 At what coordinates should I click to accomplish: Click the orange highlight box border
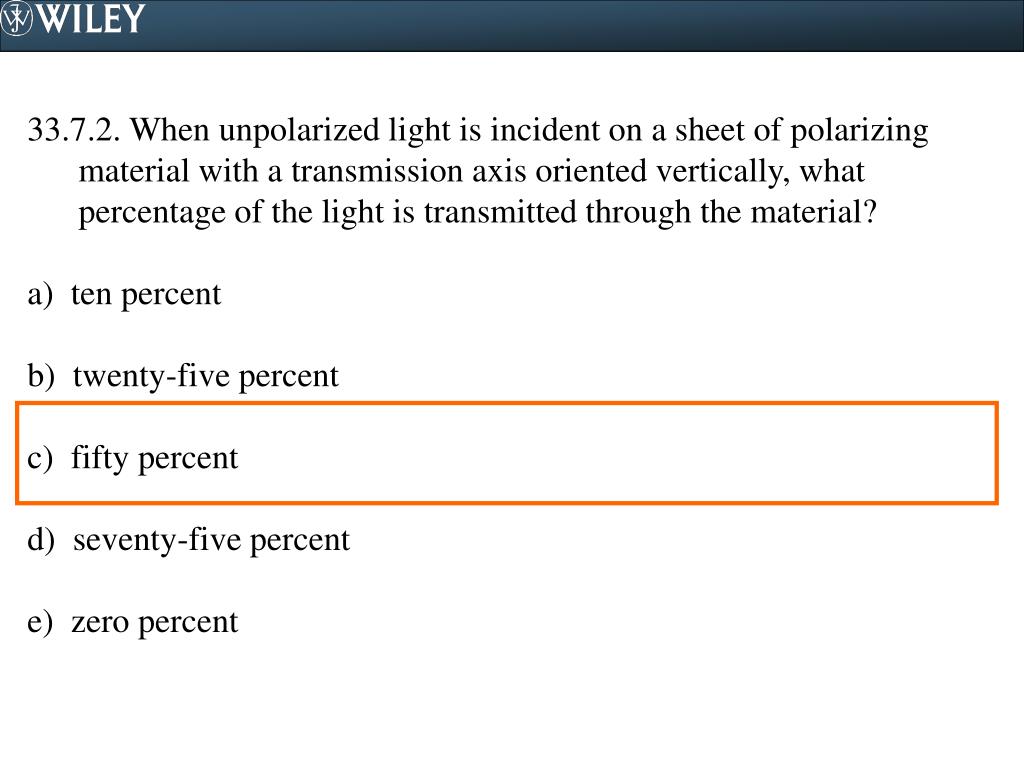tap(507, 404)
